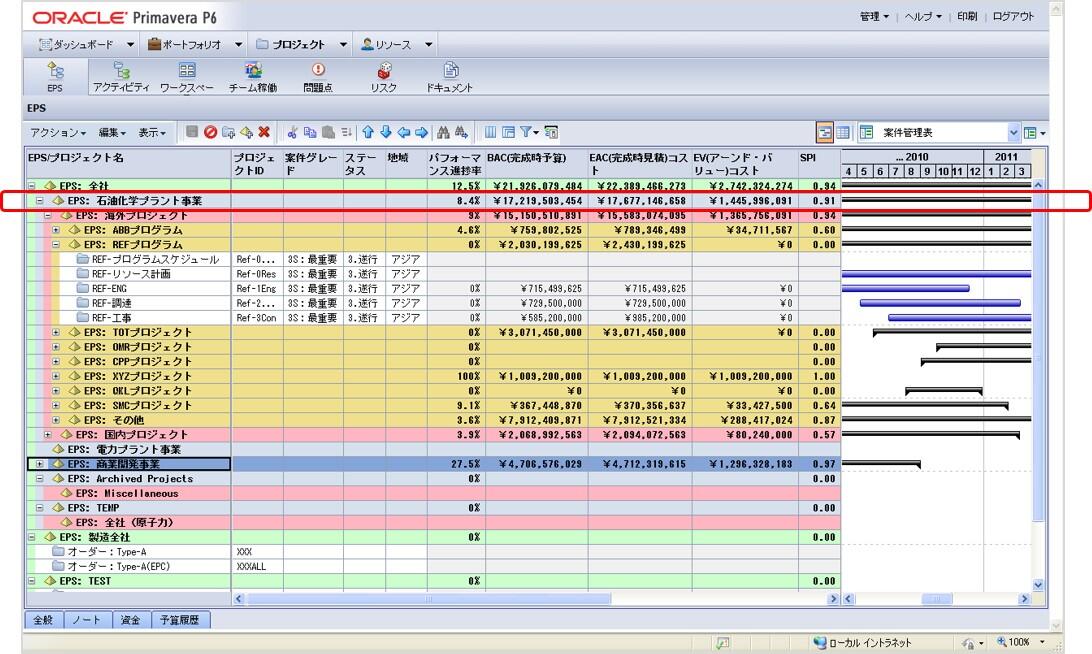Click the blue indent right arrow icon
This screenshot has width=1092, height=654.
421,132
